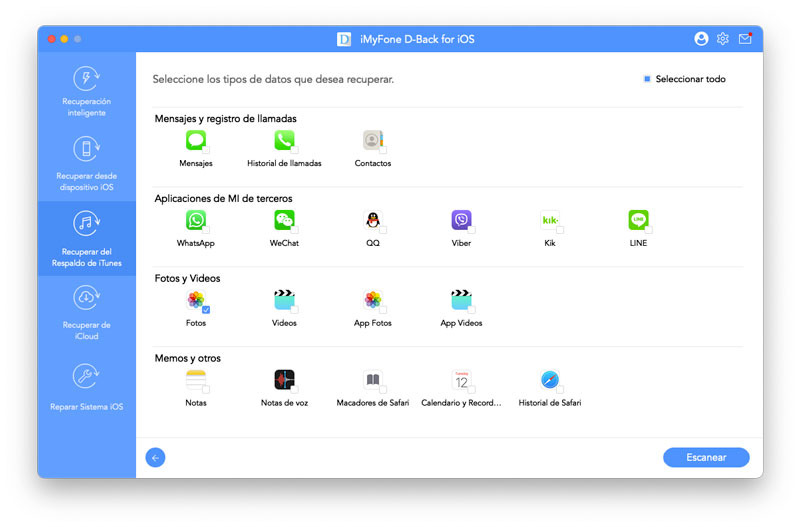Open Reparar Sistema iOS section
The height and width of the screenshot is (527, 800).
coord(86,388)
